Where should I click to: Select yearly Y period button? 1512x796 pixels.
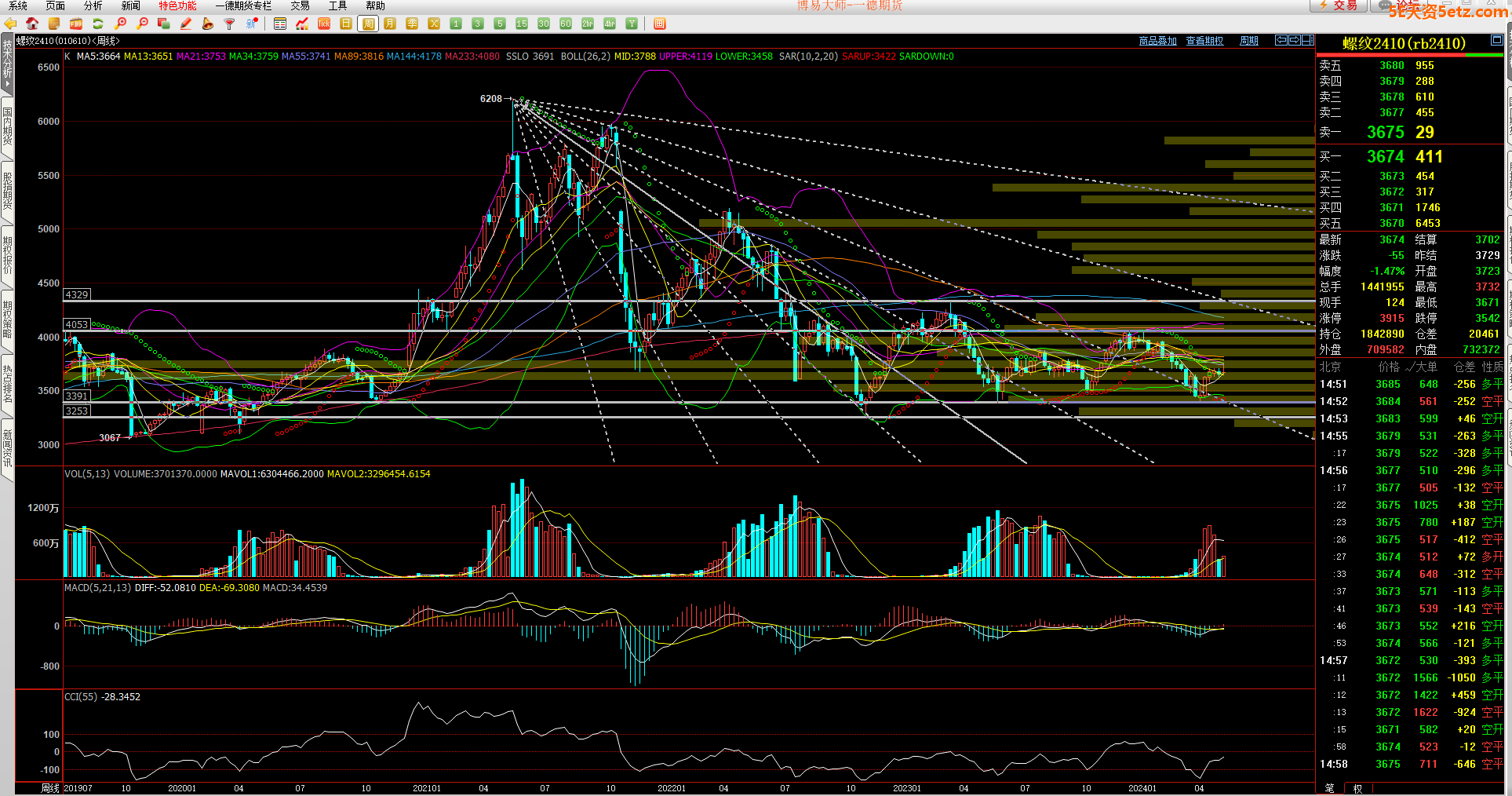632,24
